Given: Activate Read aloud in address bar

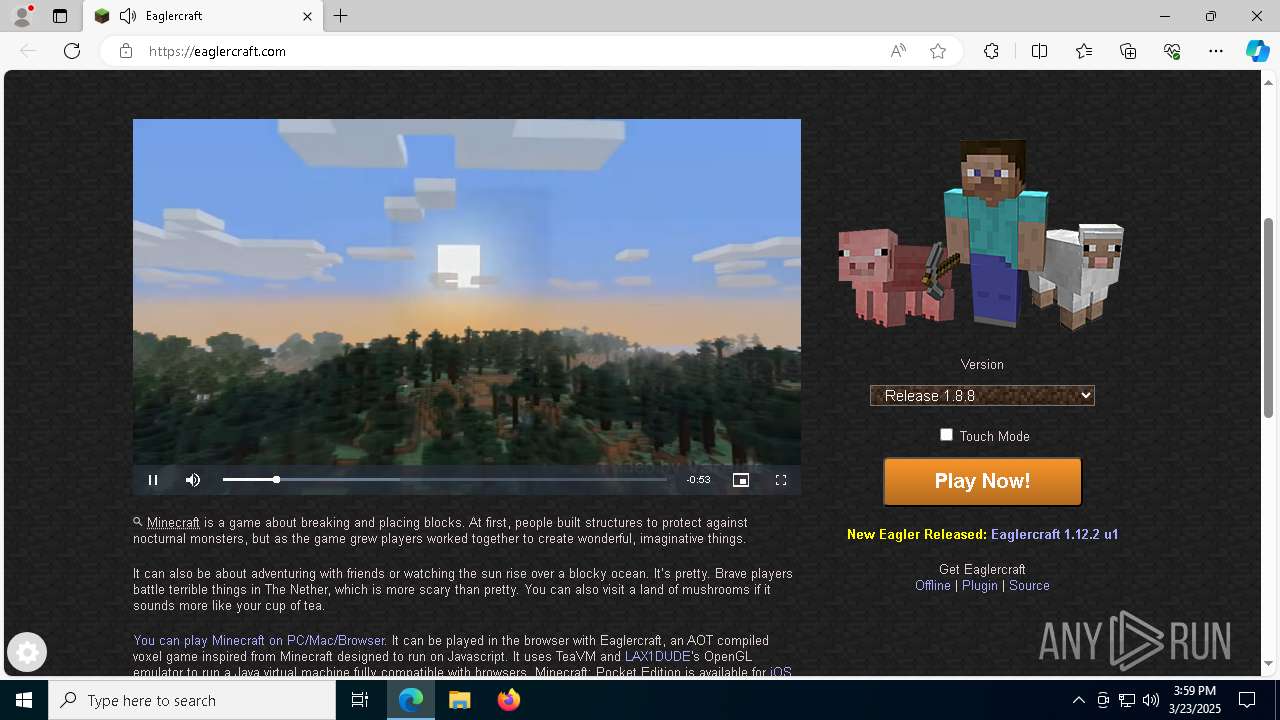Looking at the screenshot, I should pos(898,51).
